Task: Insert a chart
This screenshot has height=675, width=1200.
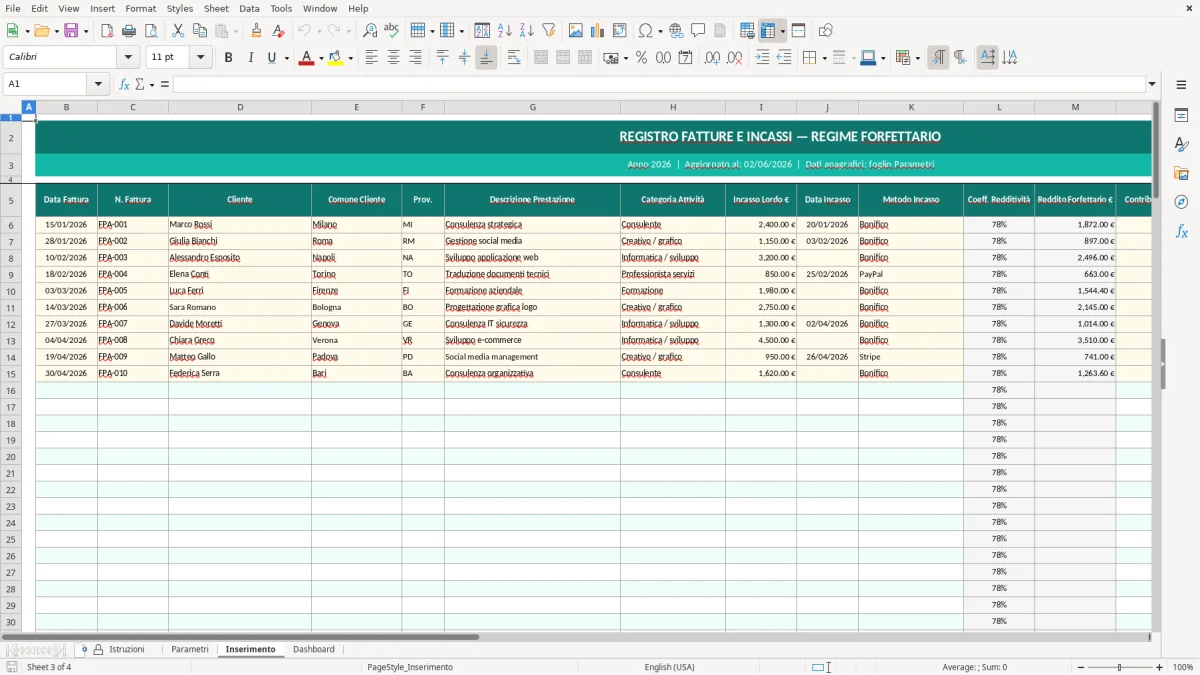Action: coord(598,31)
